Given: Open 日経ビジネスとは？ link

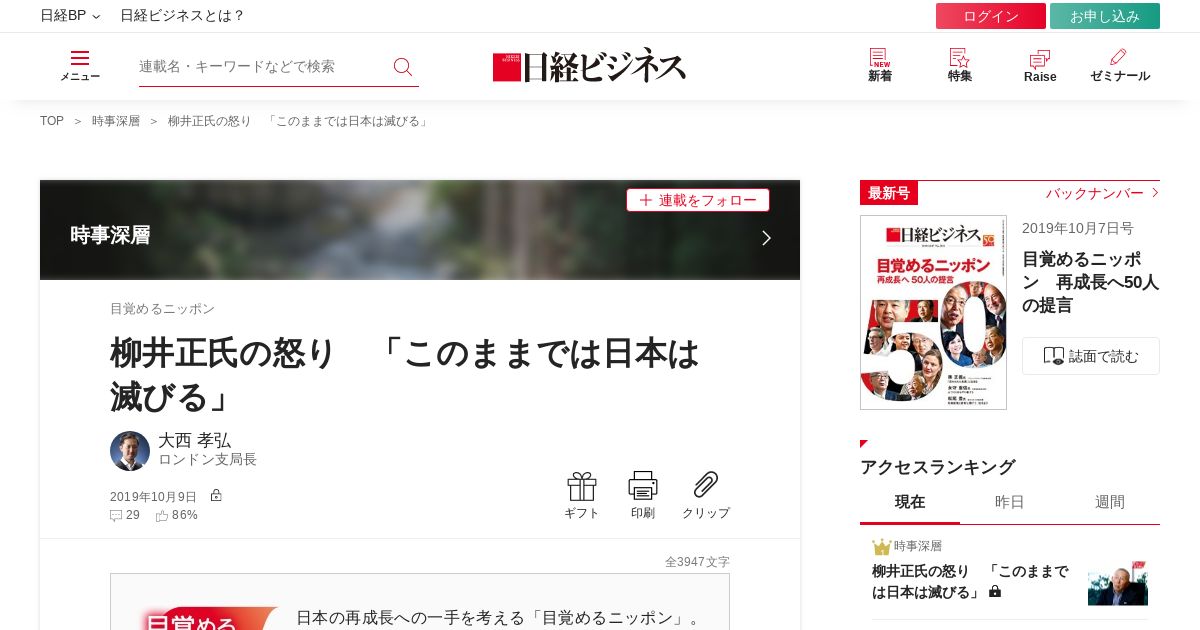Looking at the screenshot, I should tap(182, 16).
